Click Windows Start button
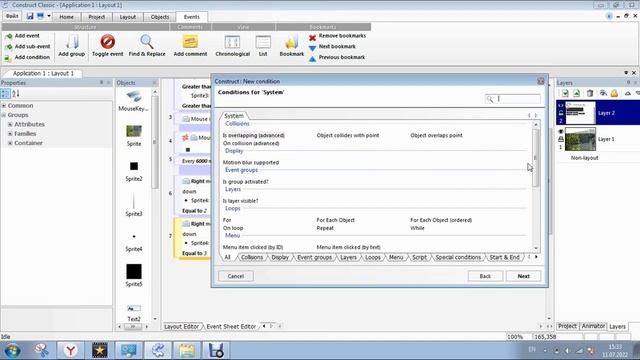 point(12,350)
